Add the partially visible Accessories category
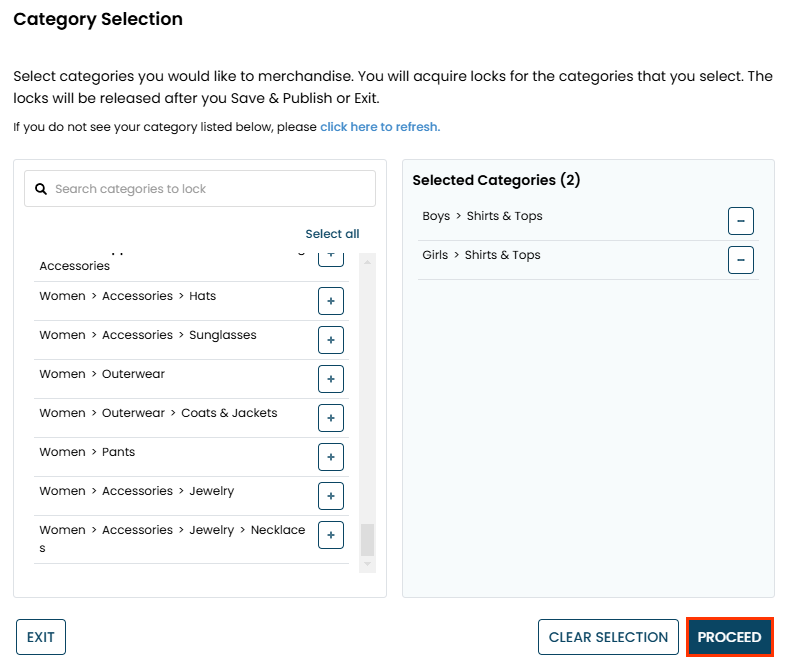Viewport: 788px width, 666px height. [331, 258]
